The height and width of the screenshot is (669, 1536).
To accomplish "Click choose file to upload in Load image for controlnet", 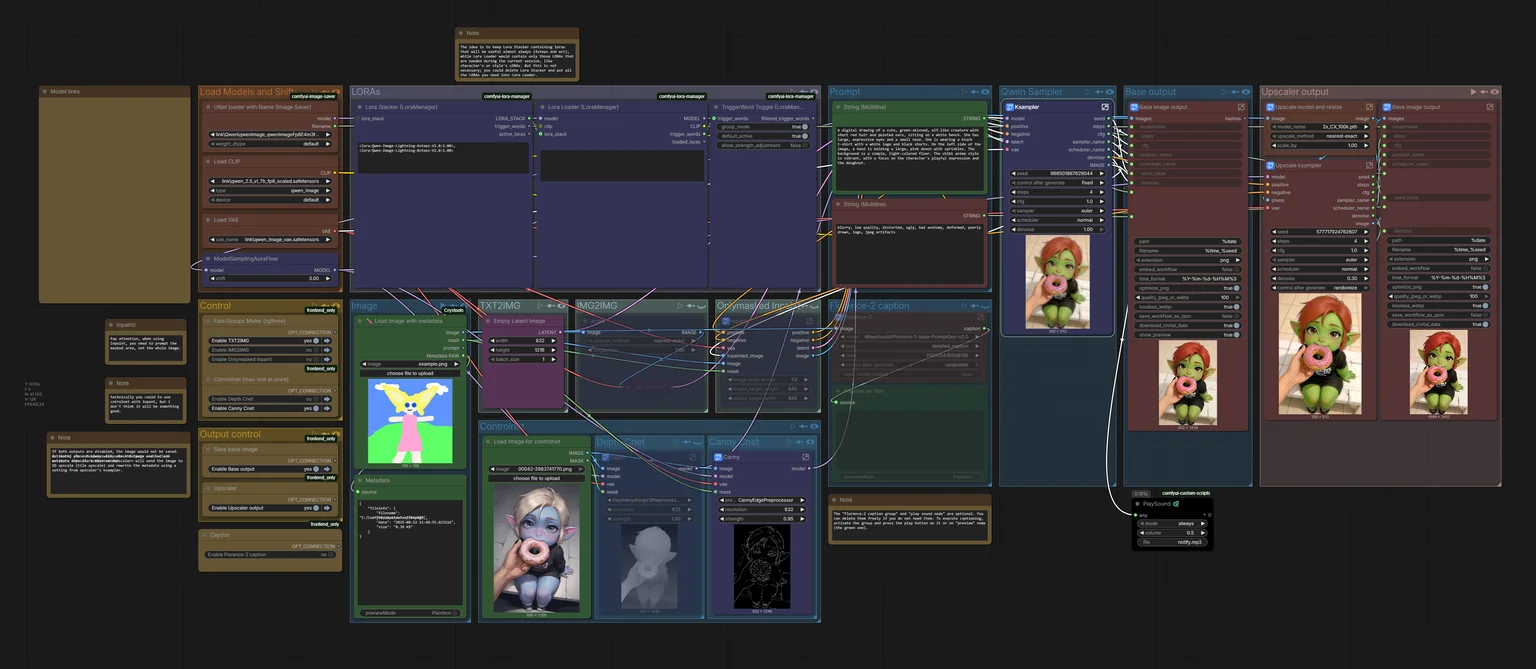I will (535, 478).
